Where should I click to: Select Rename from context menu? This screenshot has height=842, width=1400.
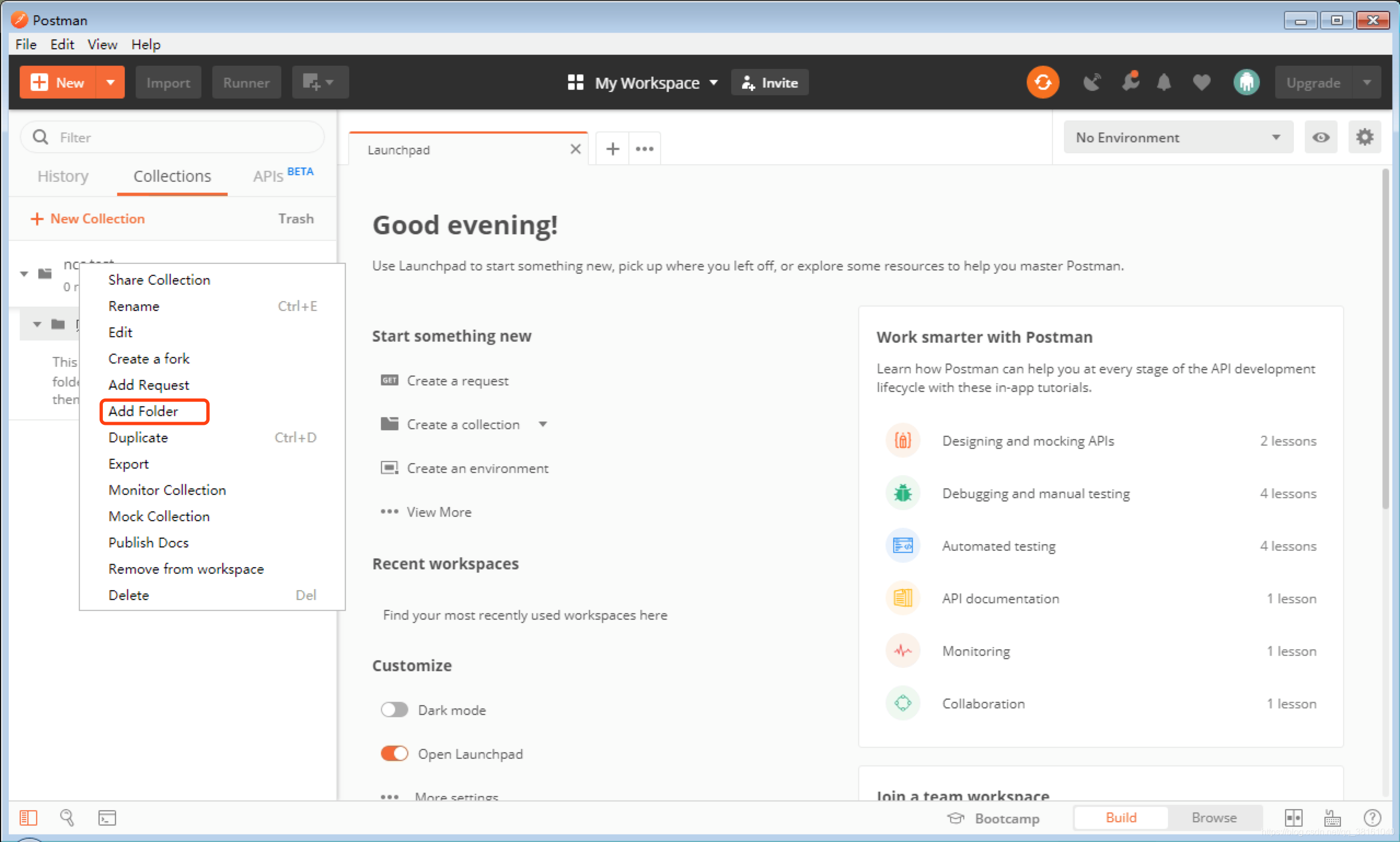132,306
